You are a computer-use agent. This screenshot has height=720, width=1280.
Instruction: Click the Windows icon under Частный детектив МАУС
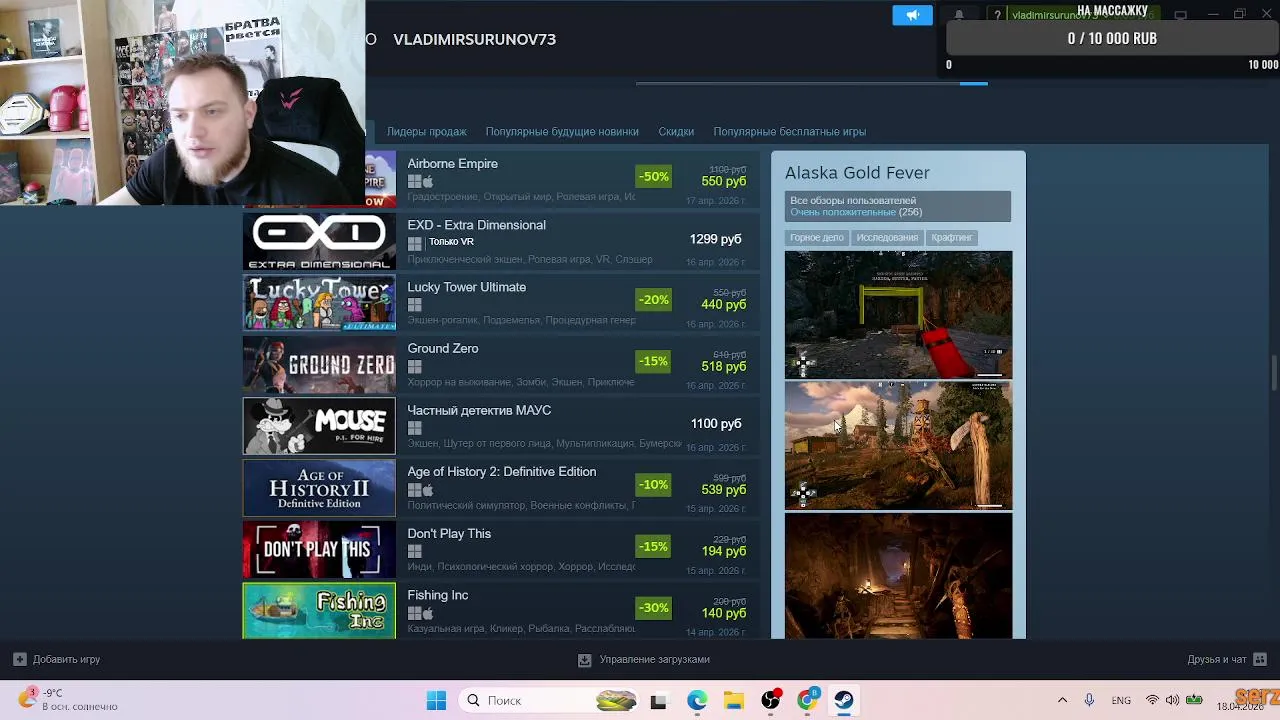414,428
